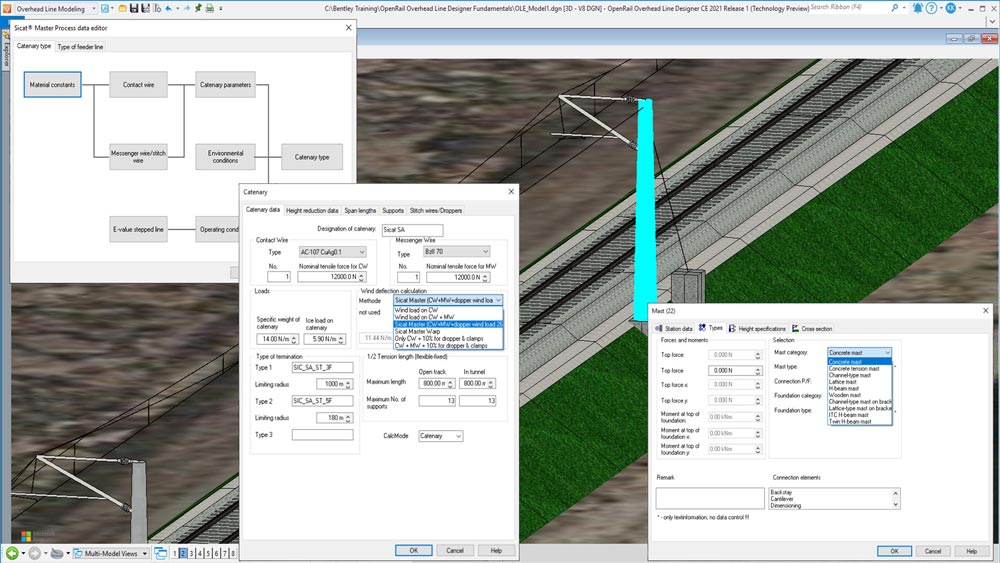Open the Contact Wire Type dropdown AC-107 CuAg0.1
The height and width of the screenshot is (563, 1000).
pyautogui.click(x=332, y=252)
